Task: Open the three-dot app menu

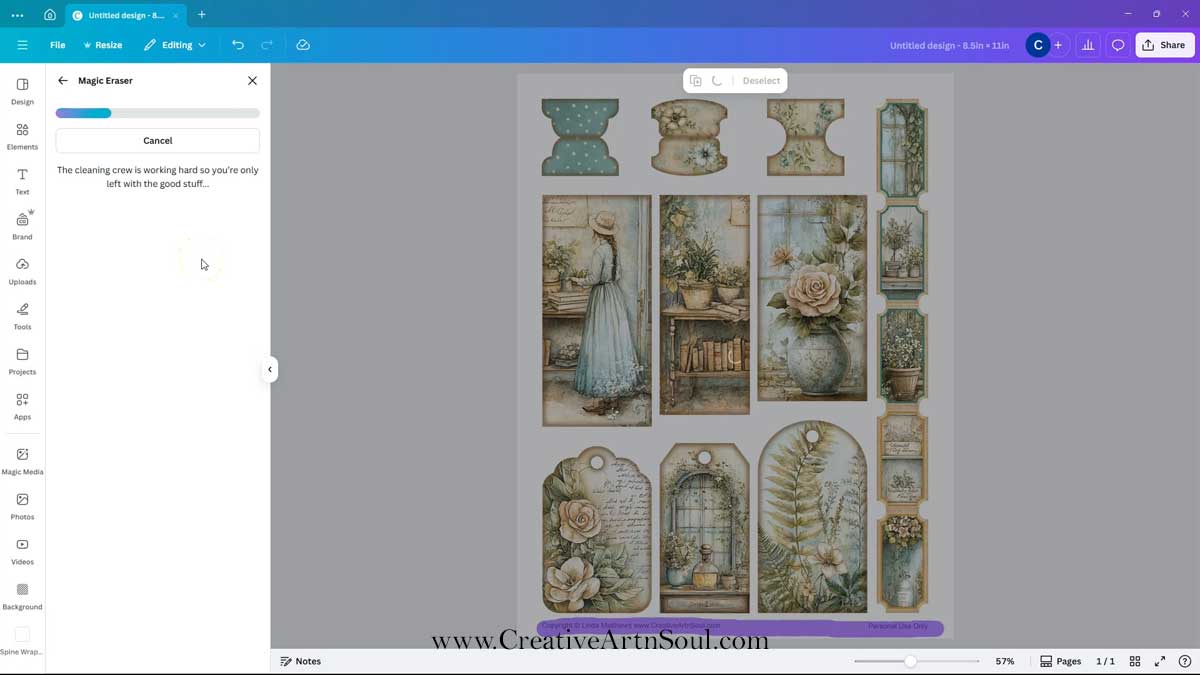Action: tap(17, 15)
